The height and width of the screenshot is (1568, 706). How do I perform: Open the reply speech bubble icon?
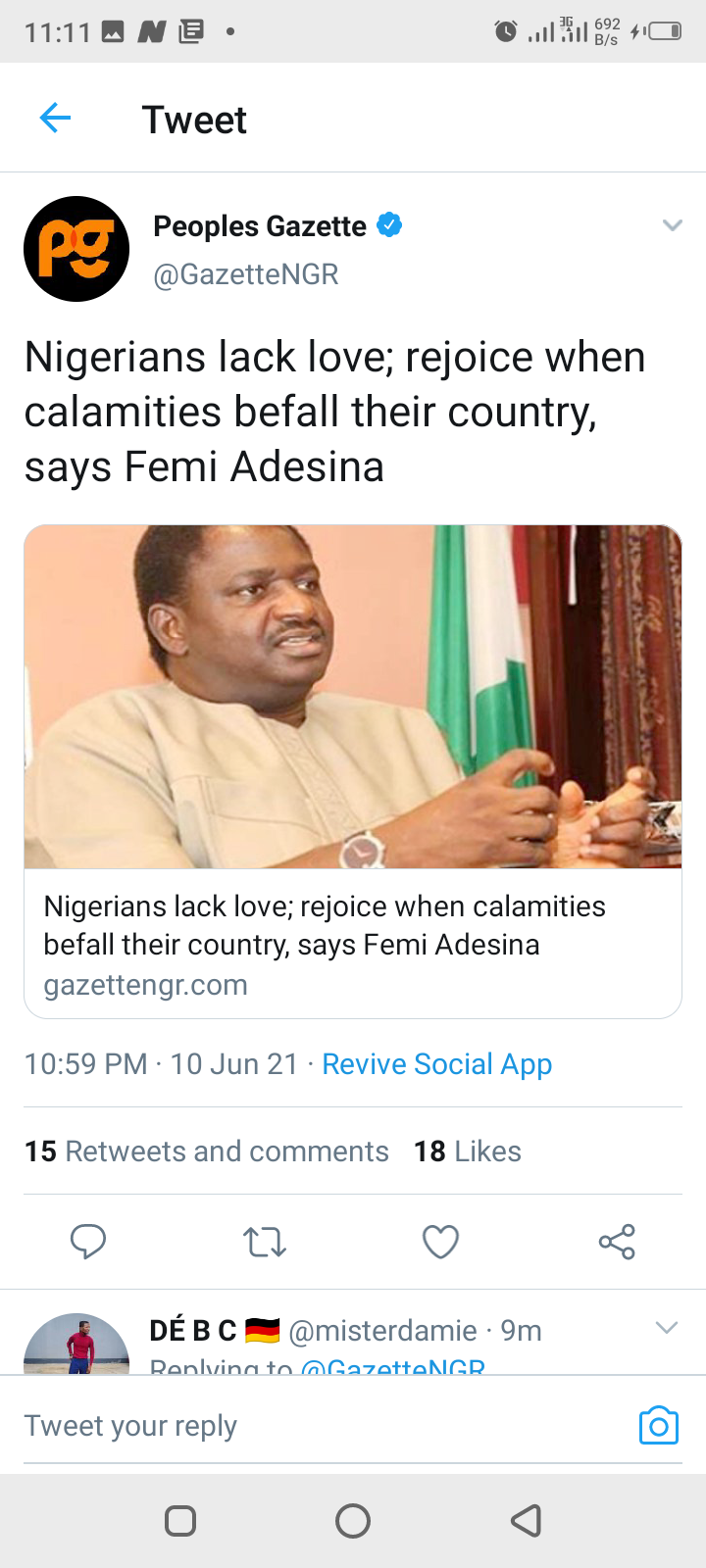(88, 1242)
